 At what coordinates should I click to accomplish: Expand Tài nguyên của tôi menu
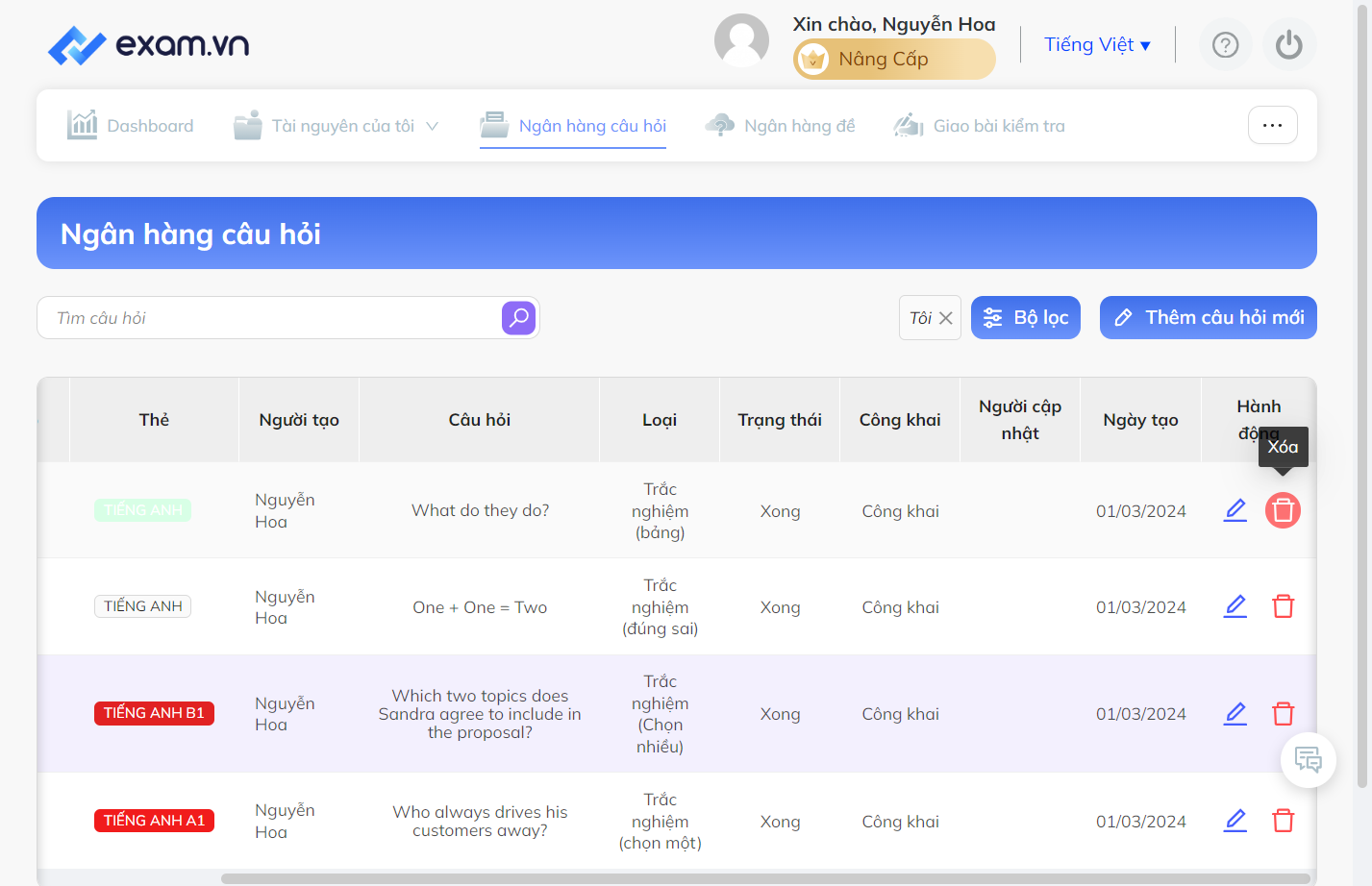point(337,126)
